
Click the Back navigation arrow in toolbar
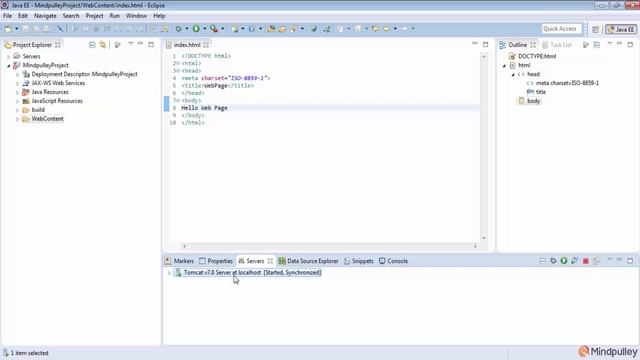(386, 29)
